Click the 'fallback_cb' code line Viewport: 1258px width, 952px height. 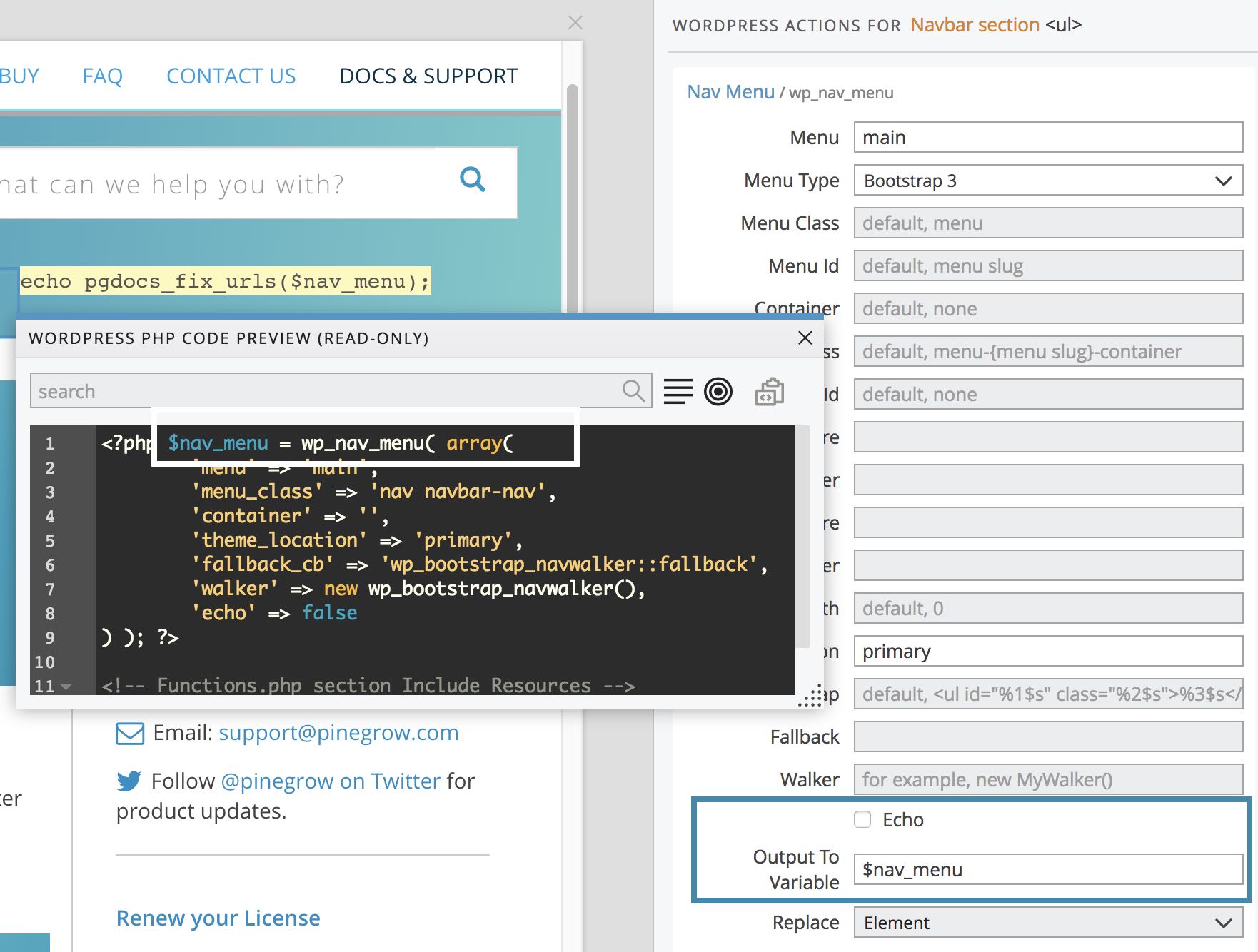click(x=480, y=564)
